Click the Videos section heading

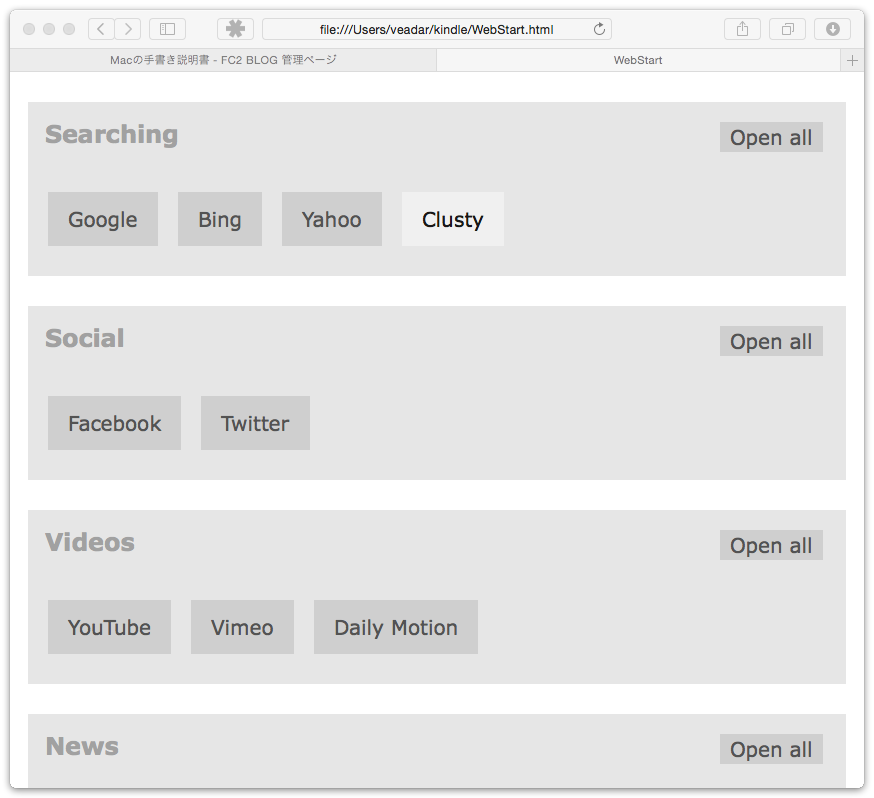pyautogui.click(x=90, y=542)
